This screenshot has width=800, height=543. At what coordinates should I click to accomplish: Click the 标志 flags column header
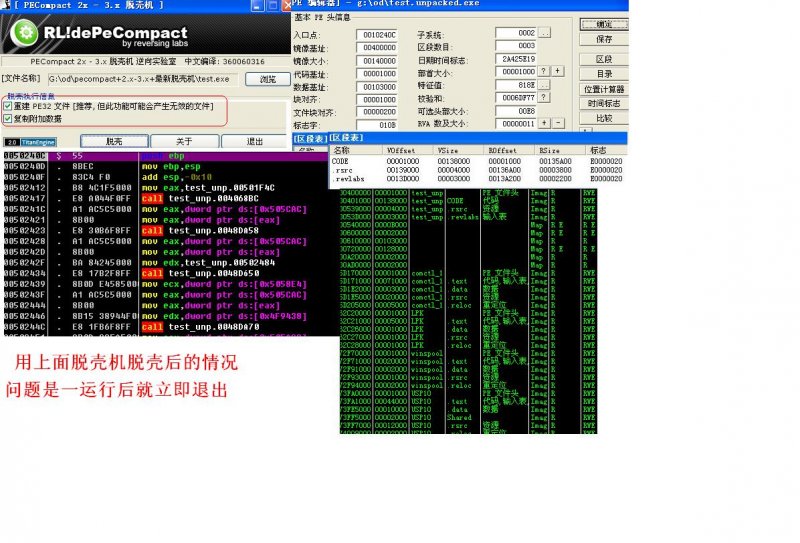(x=606, y=150)
